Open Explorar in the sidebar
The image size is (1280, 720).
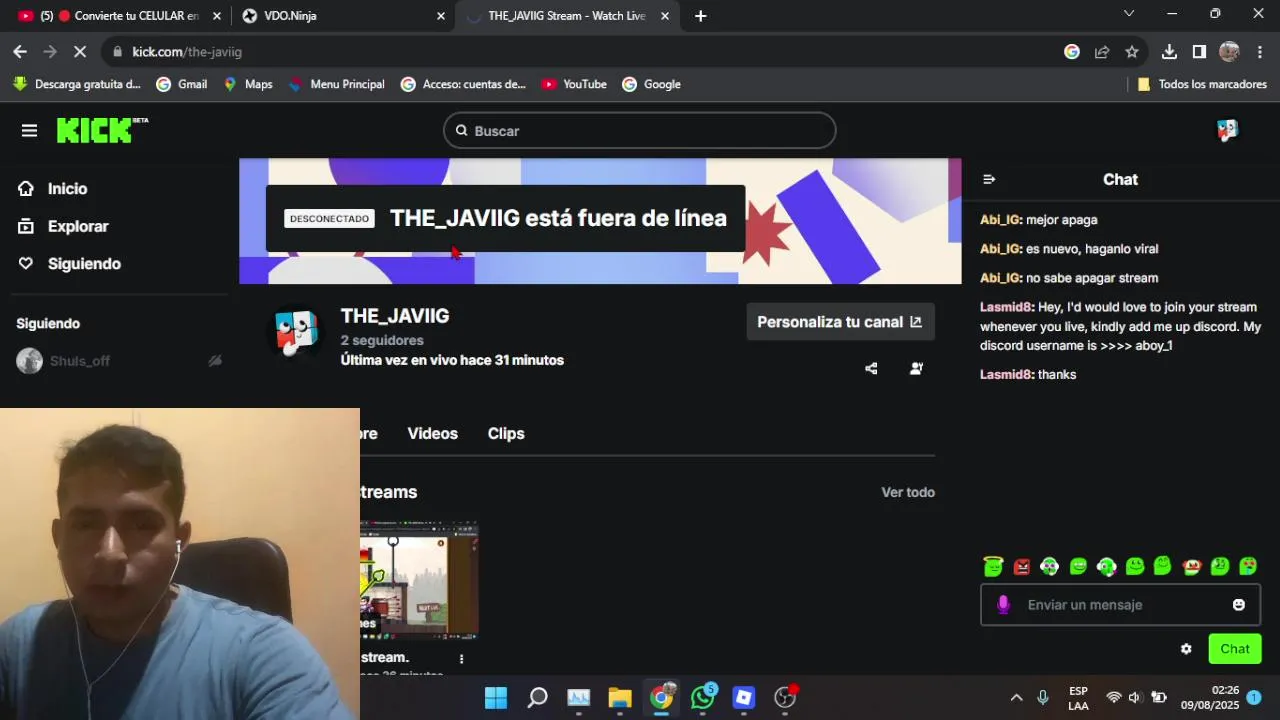coord(63,227)
